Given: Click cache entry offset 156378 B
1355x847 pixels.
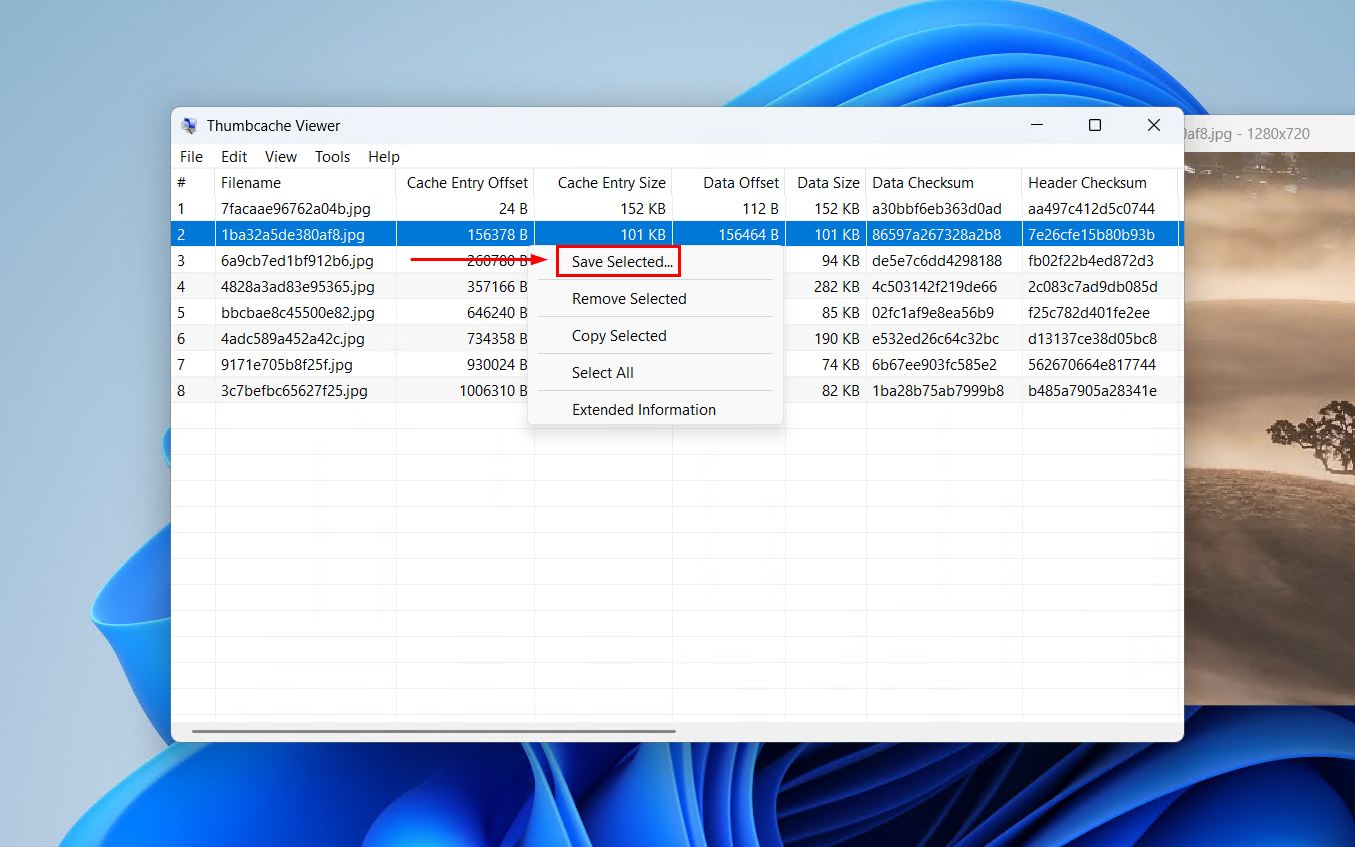Looking at the screenshot, I should click(497, 235).
